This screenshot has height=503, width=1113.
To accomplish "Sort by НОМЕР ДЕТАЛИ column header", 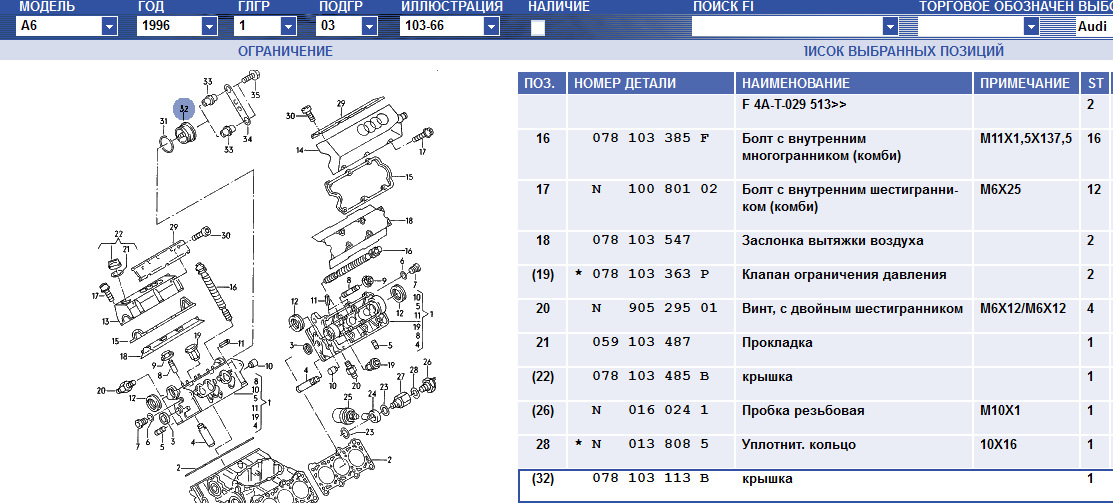I will (x=651, y=83).
